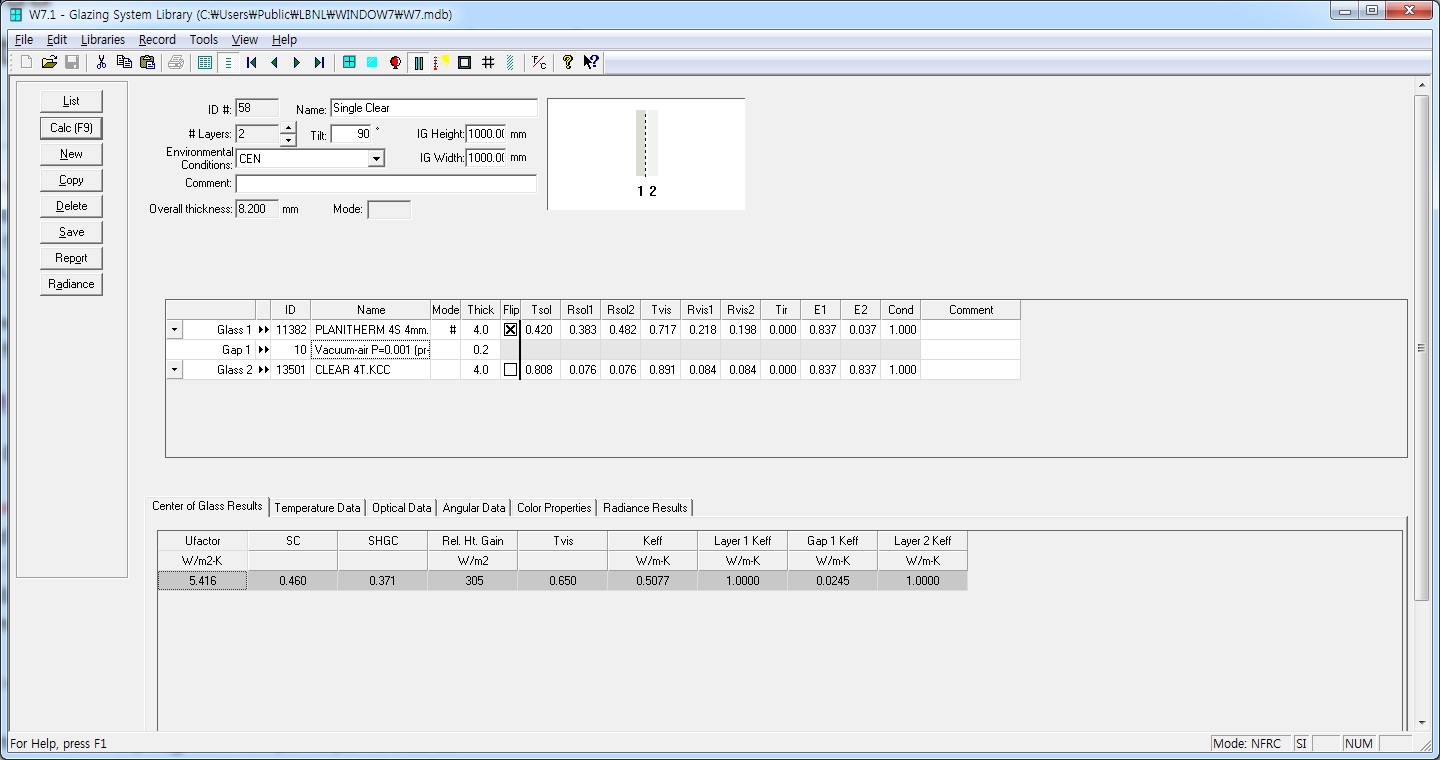
Task: Click the scissors Cut icon
Action: tap(101, 62)
